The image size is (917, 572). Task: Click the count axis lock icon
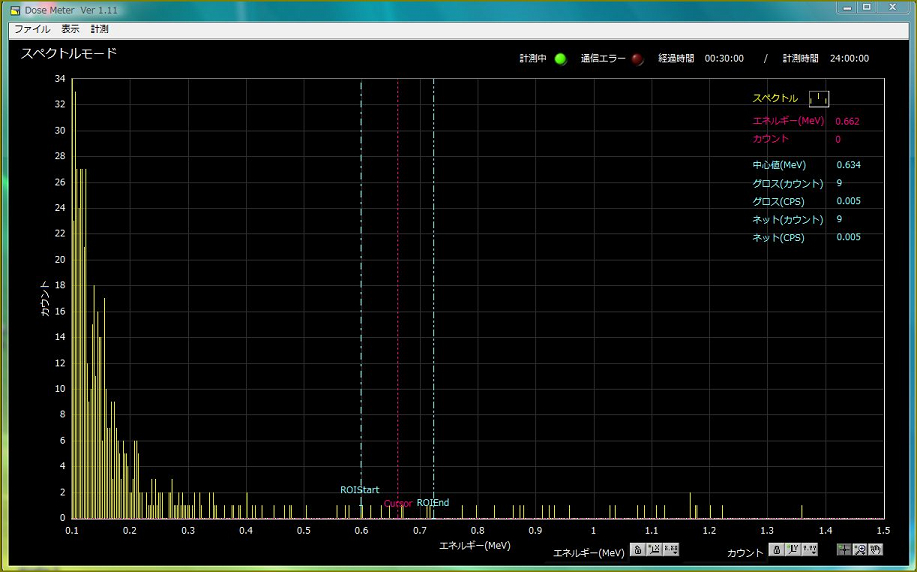point(775,550)
